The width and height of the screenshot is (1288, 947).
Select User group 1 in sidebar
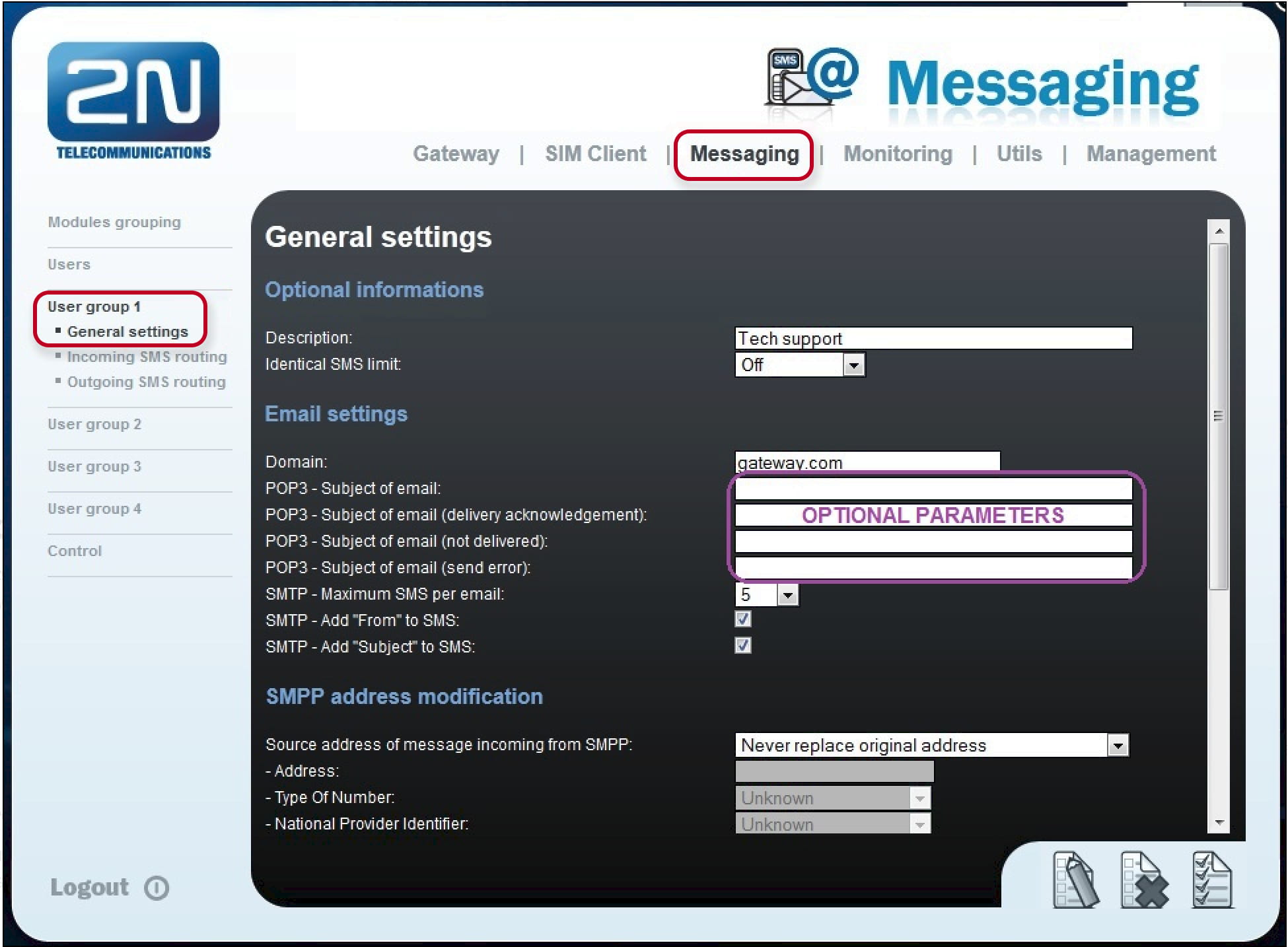94,307
